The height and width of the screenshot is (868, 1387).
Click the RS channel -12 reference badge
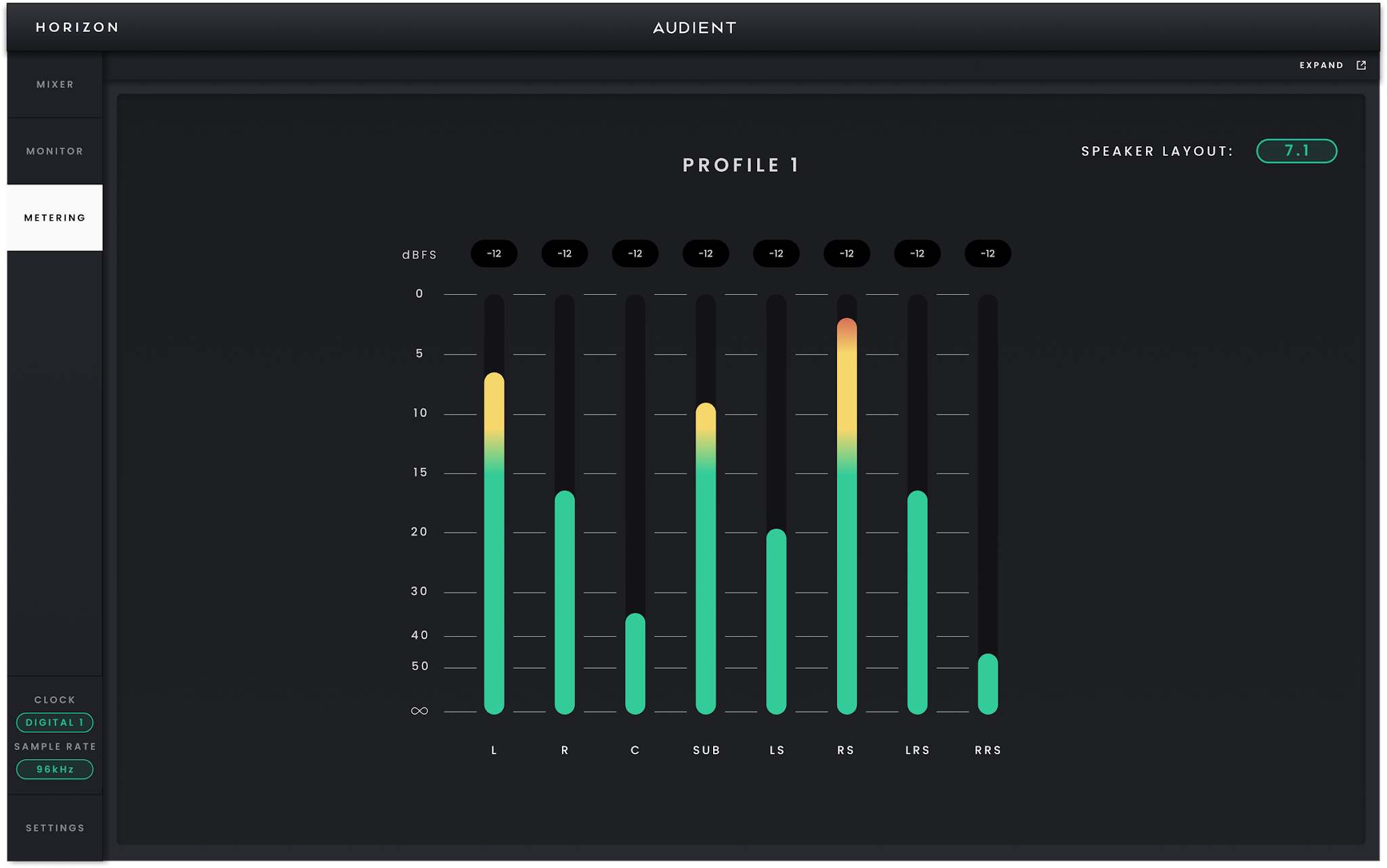point(847,253)
